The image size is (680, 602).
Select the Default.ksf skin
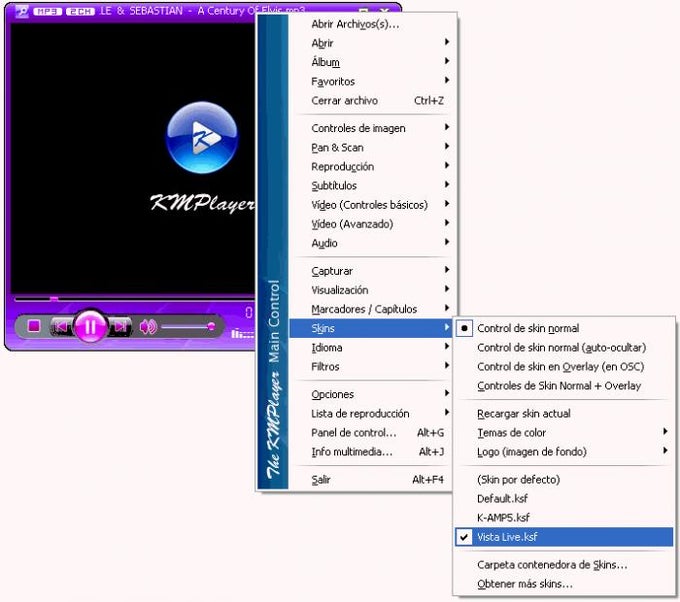click(564, 498)
